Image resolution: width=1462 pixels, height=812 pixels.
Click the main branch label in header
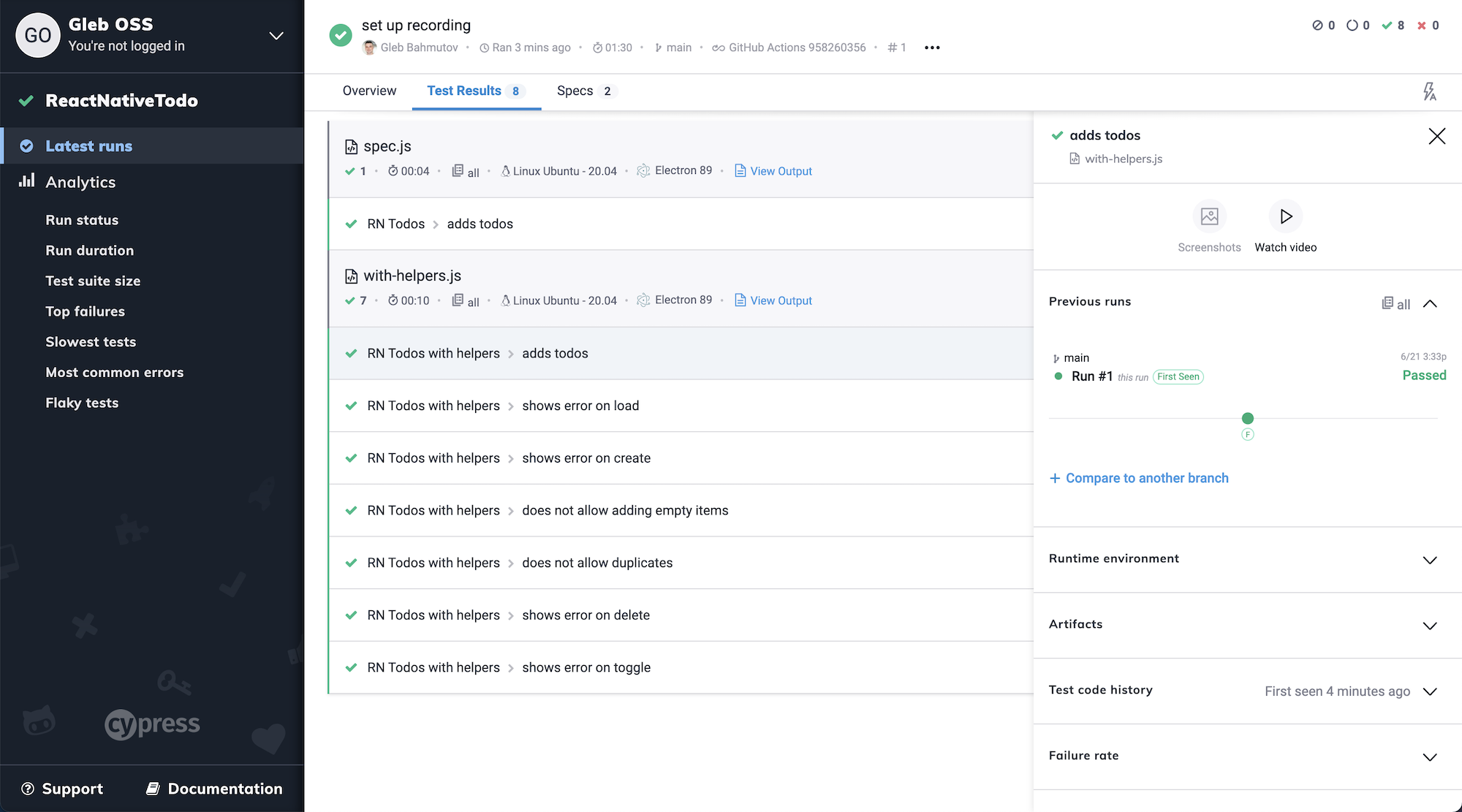tap(673, 48)
